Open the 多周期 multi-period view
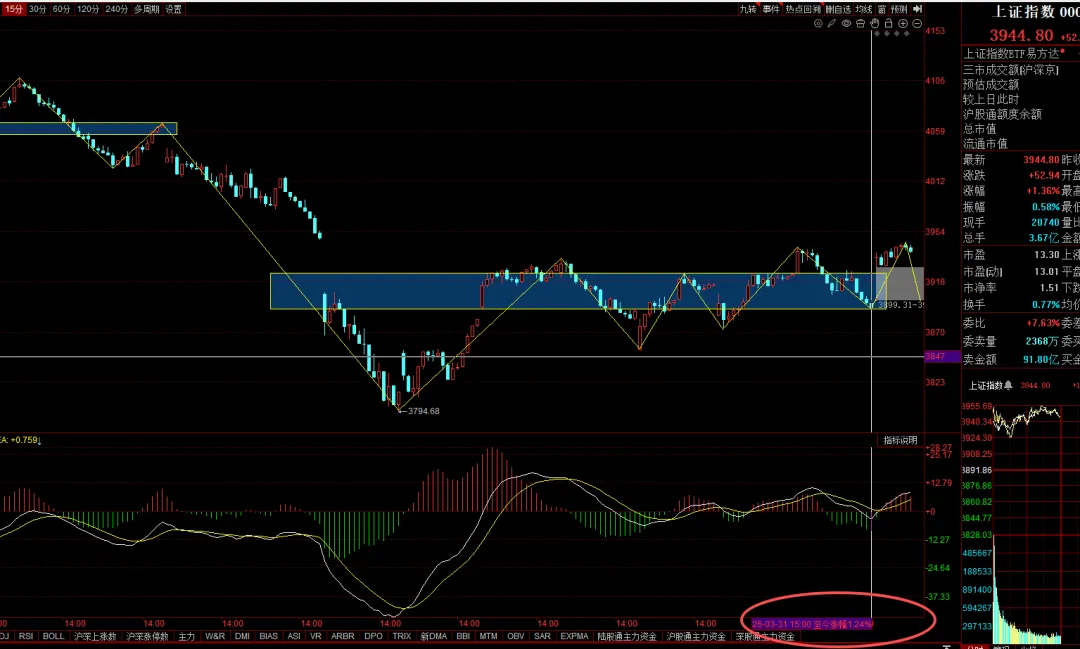 147,9
